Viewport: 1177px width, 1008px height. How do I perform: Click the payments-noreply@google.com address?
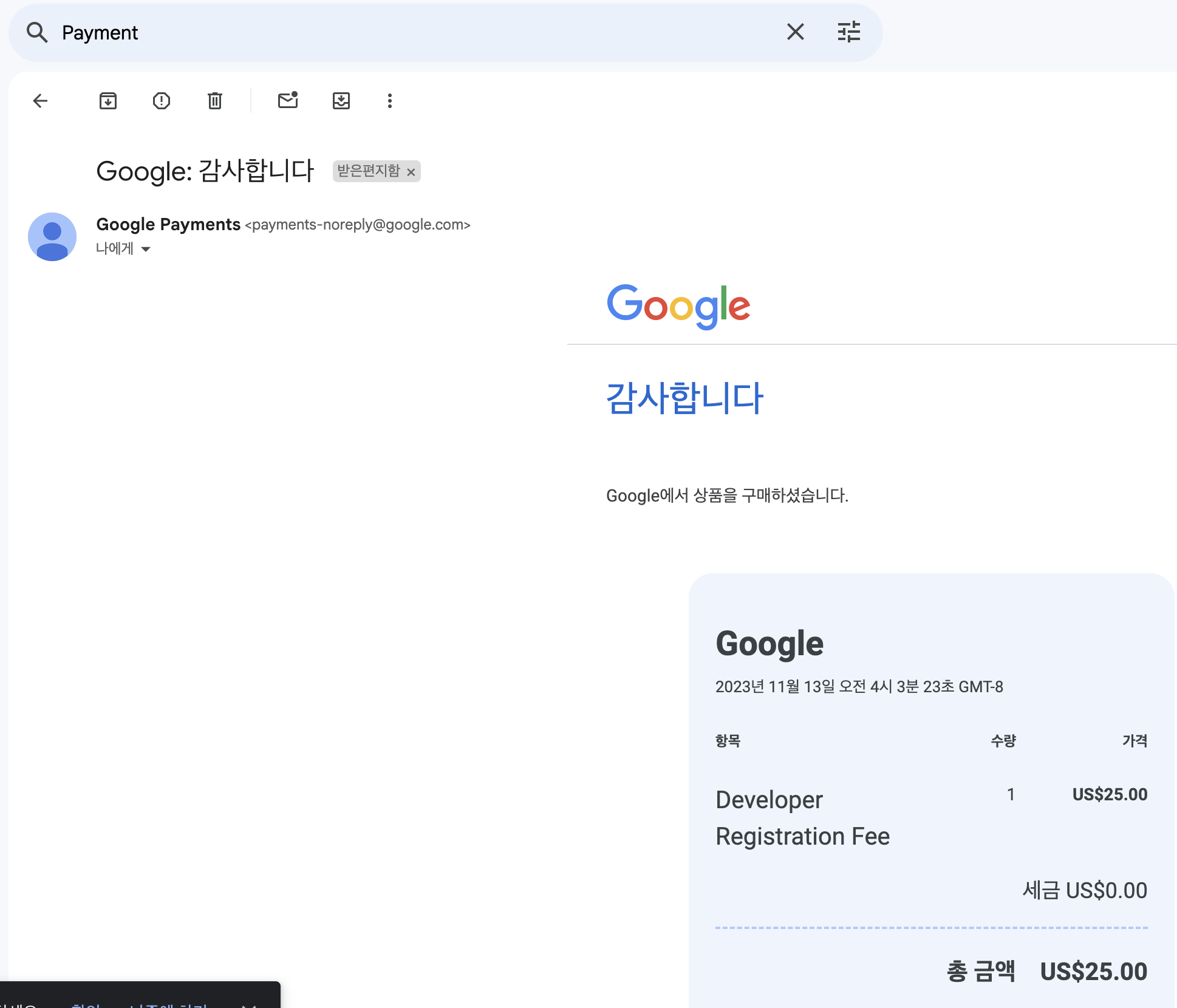(358, 225)
